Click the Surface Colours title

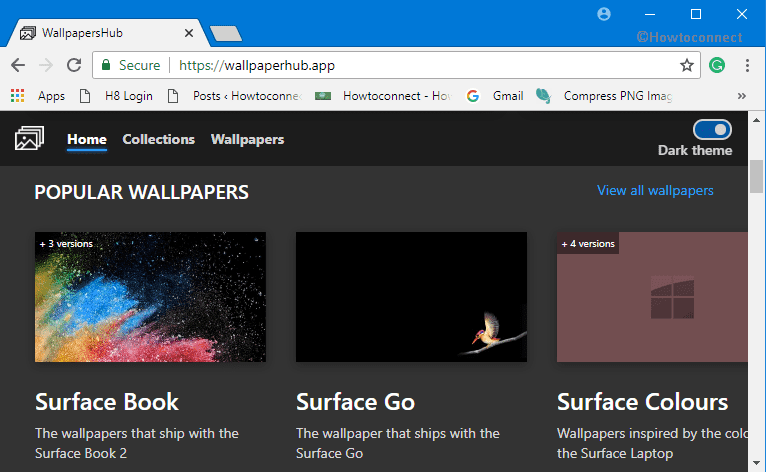[642, 402]
